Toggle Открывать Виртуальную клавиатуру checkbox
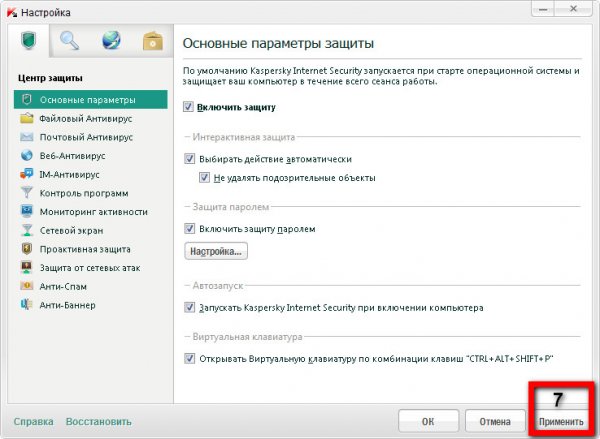The image size is (600, 439). [189, 358]
